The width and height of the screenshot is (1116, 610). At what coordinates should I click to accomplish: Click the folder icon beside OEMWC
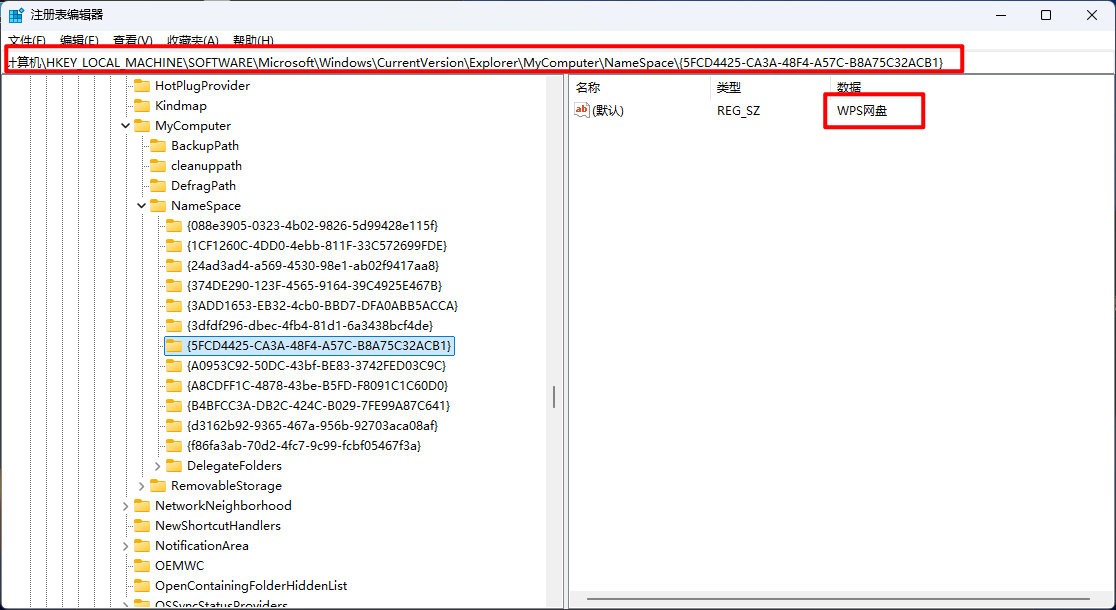pyautogui.click(x=141, y=566)
